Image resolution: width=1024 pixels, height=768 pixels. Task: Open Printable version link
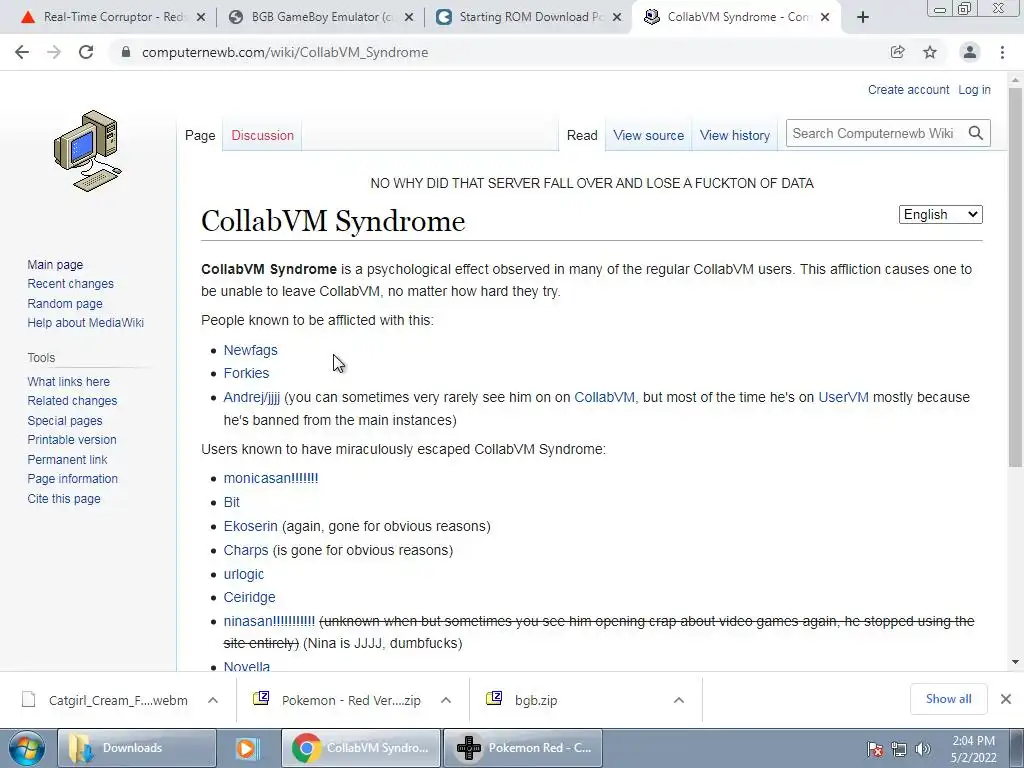pos(72,440)
